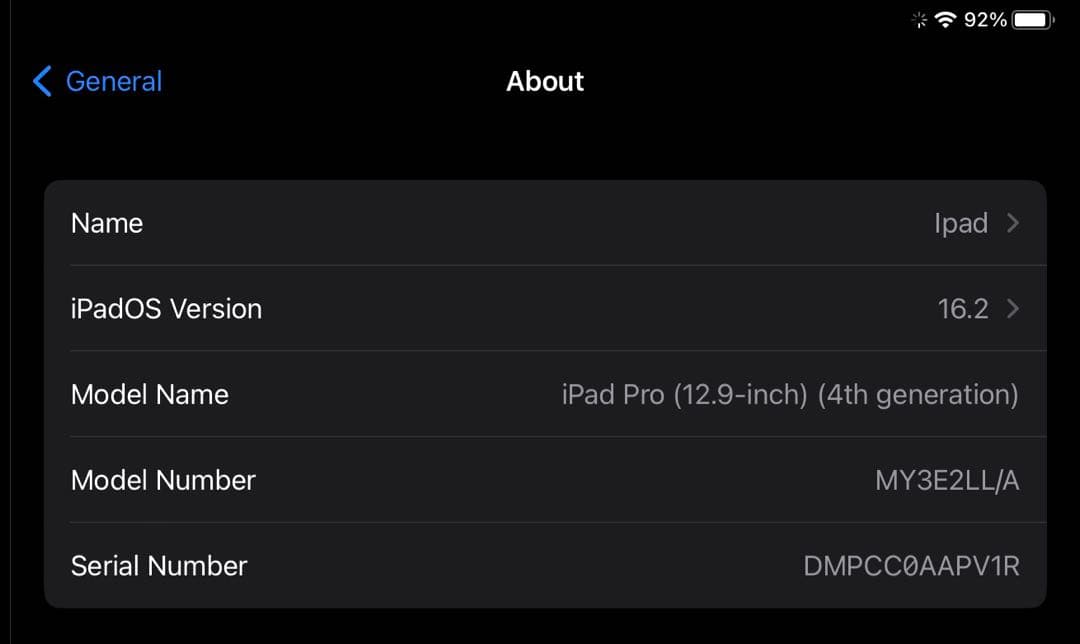The image size is (1080, 644).
Task: Tap the 92% battery percentage indicator
Action: tap(985, 19)
